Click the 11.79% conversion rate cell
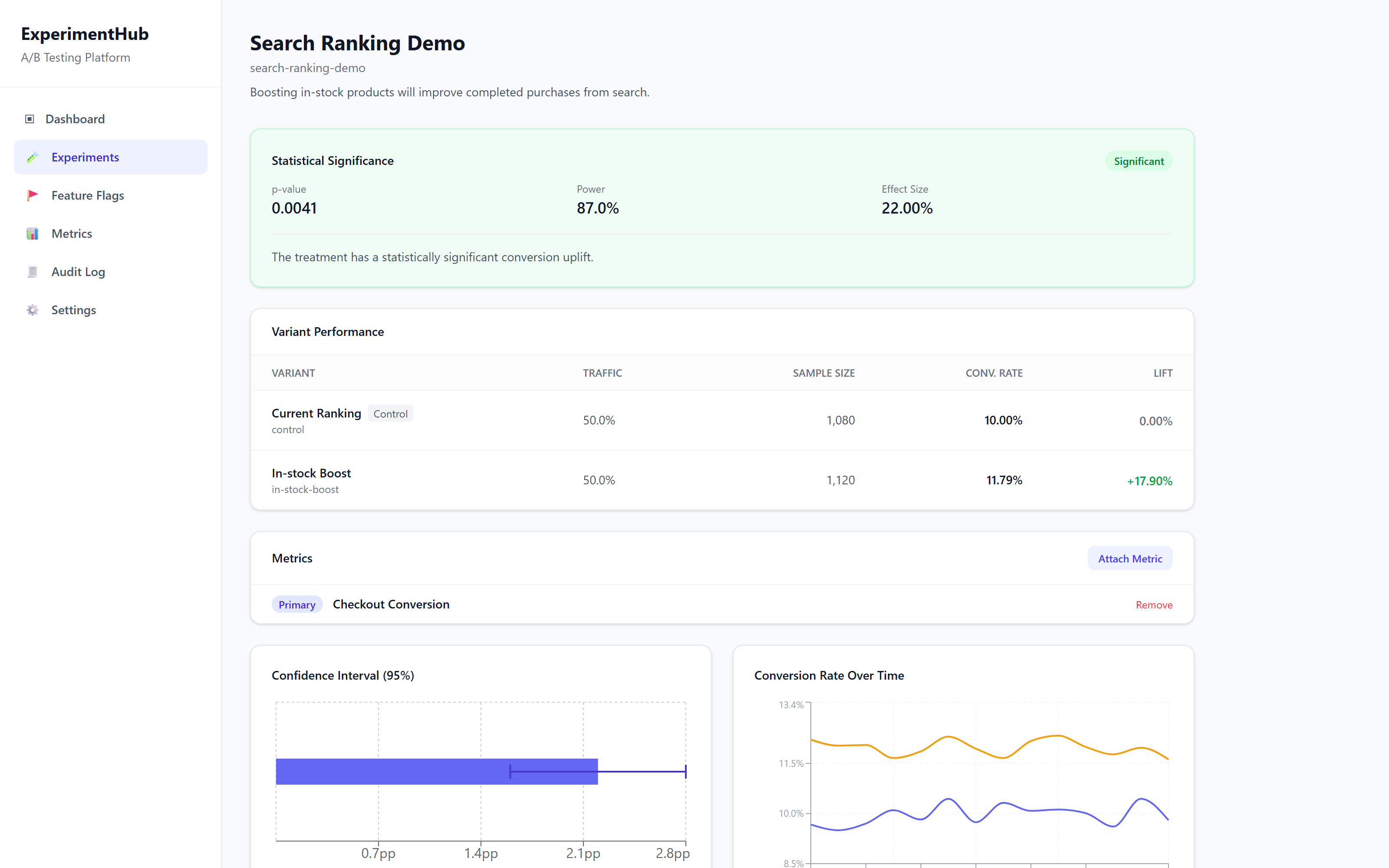Viewport: 1389px width, 868px height. pos(1004,480)
